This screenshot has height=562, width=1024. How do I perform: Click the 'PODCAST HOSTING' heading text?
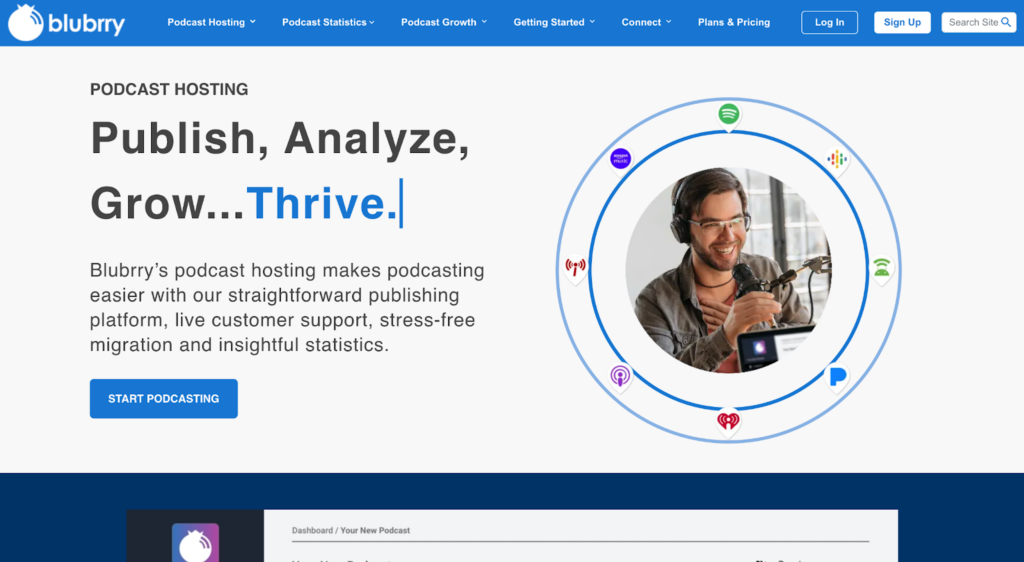pyautogui.click(x=169, y=89)
